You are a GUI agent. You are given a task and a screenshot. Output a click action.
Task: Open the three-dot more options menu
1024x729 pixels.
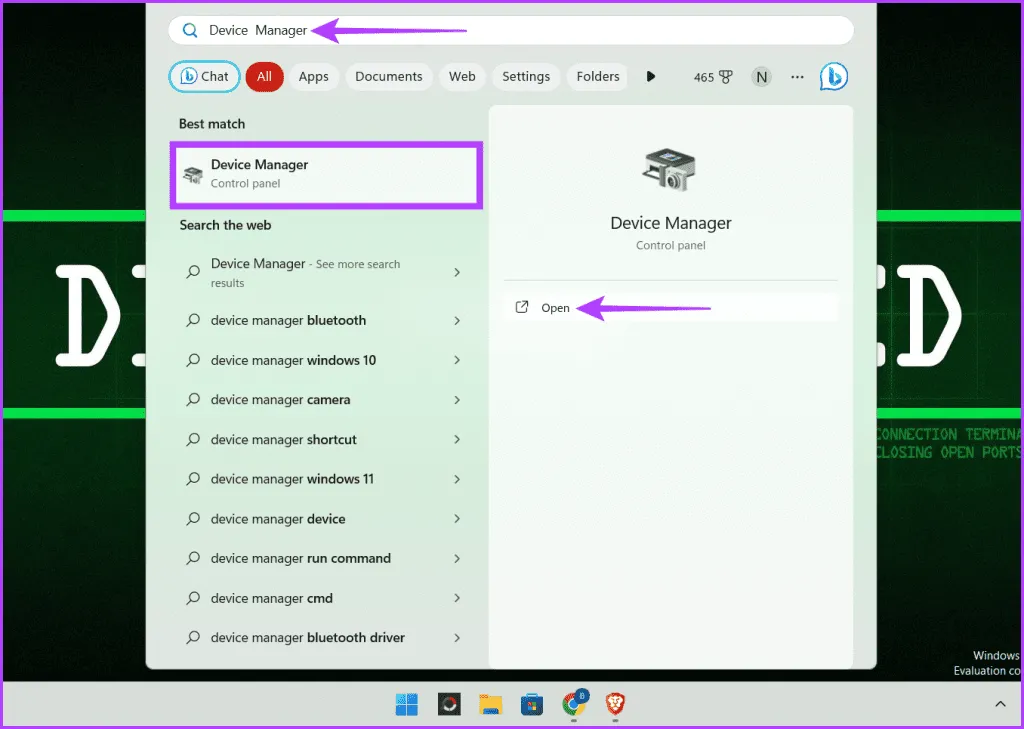[797, 77]
